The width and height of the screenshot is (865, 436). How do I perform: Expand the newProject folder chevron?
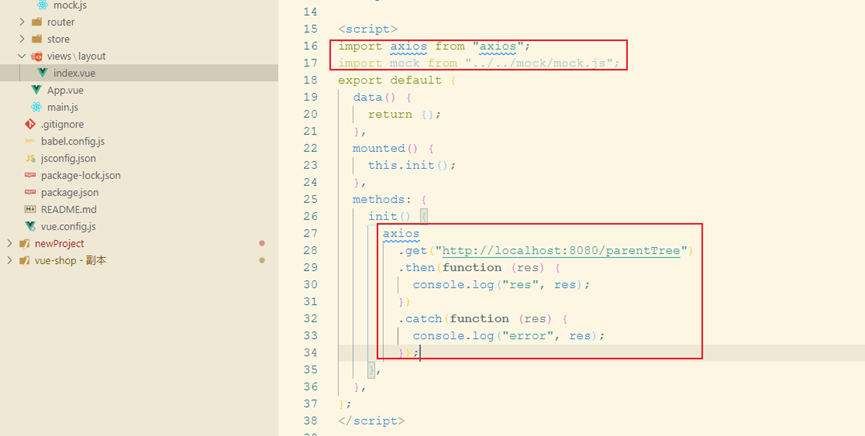[9, 243]
